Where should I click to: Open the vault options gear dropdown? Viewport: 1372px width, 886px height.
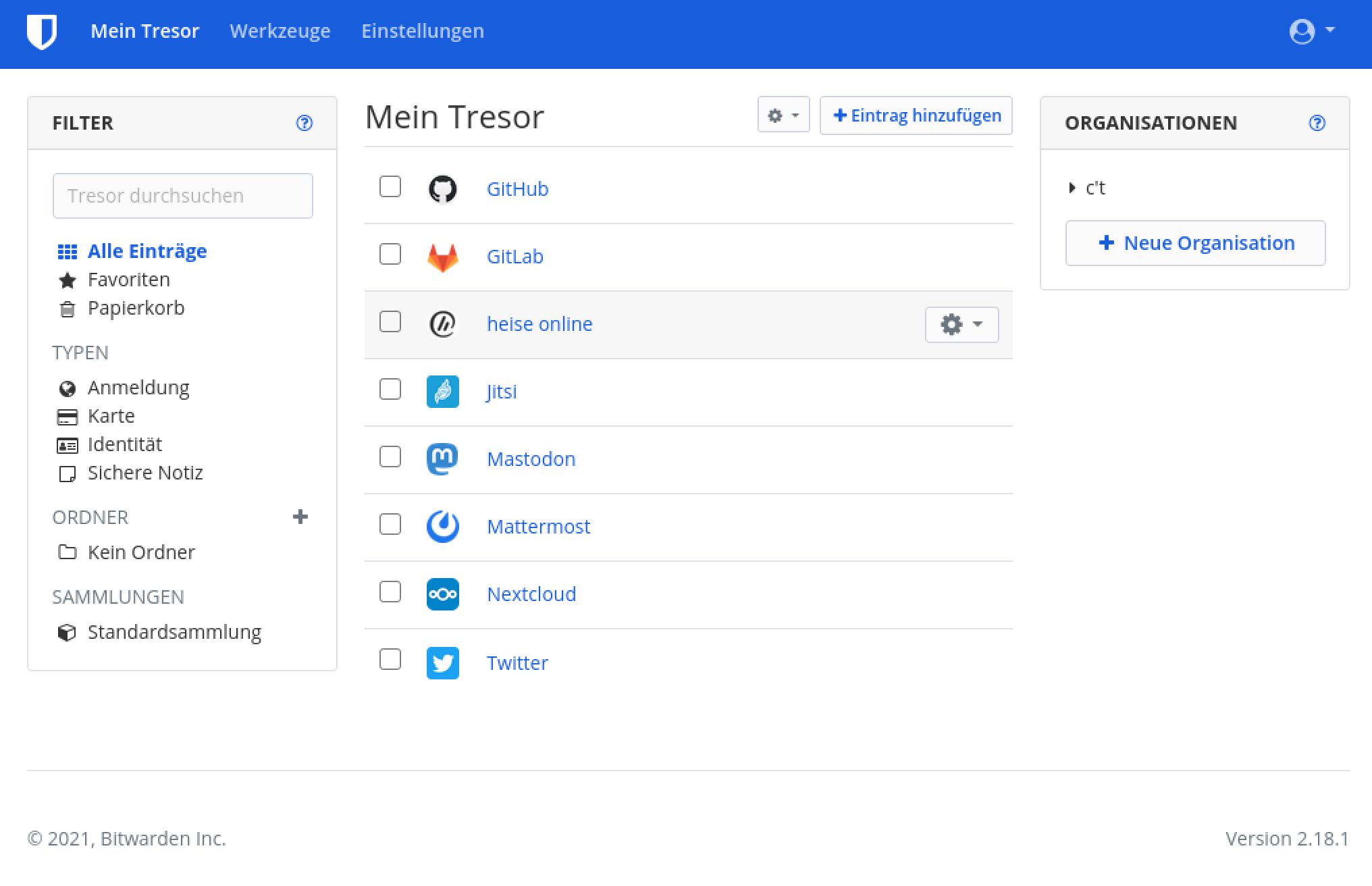[783, 115]
